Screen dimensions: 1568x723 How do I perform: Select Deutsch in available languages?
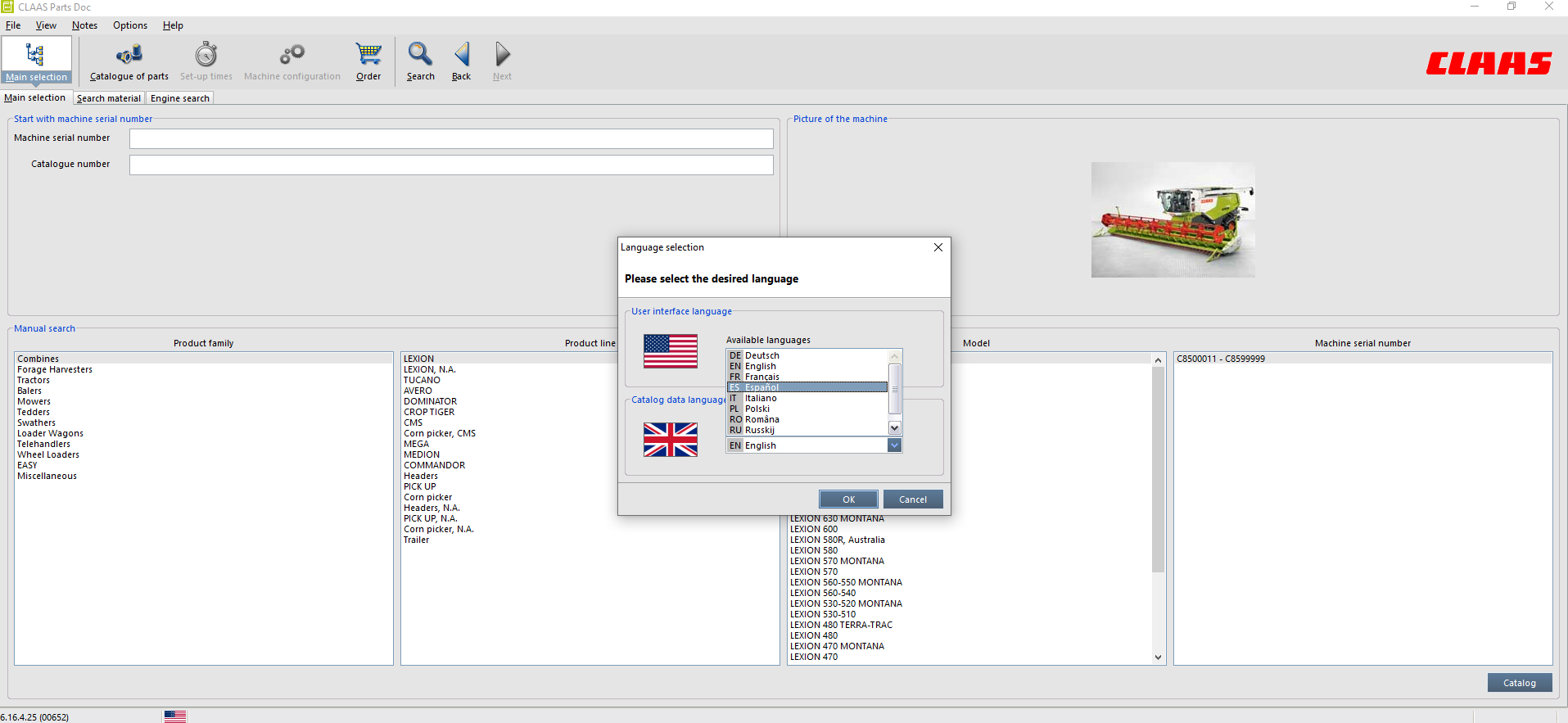[807, 355]
